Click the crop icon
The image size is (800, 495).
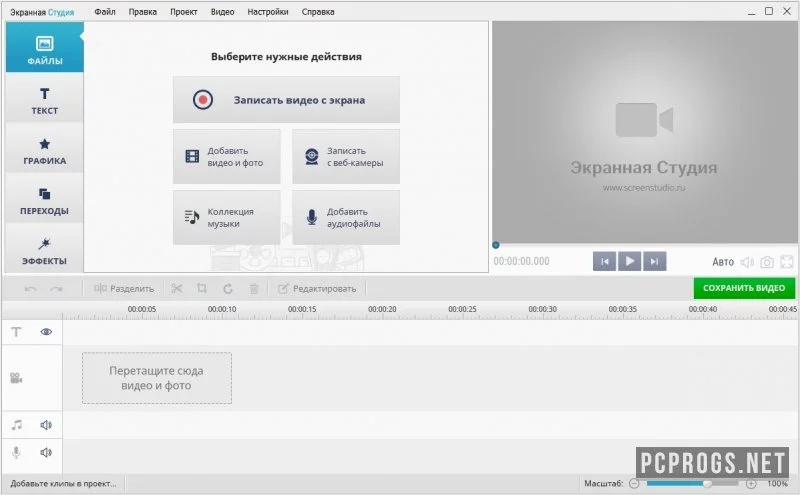point(202,289)
